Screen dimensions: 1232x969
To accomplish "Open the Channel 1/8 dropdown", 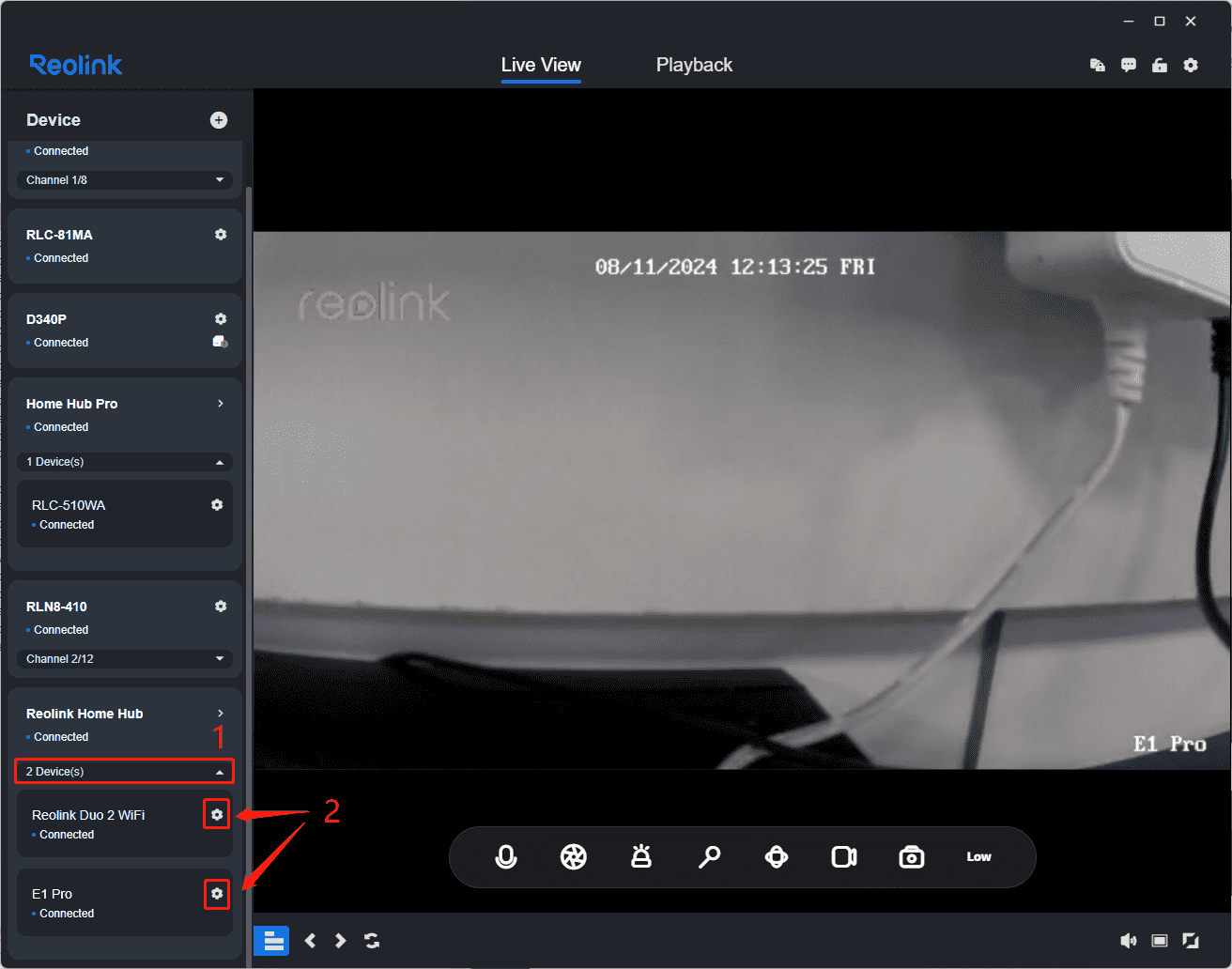I will (125, 179).
